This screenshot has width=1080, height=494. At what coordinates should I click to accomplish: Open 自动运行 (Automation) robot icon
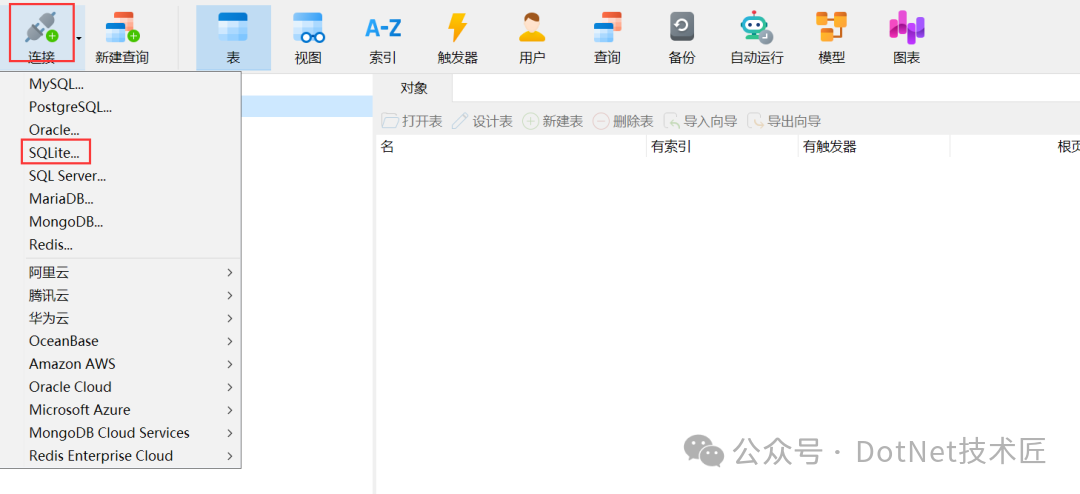coord(757,38)
